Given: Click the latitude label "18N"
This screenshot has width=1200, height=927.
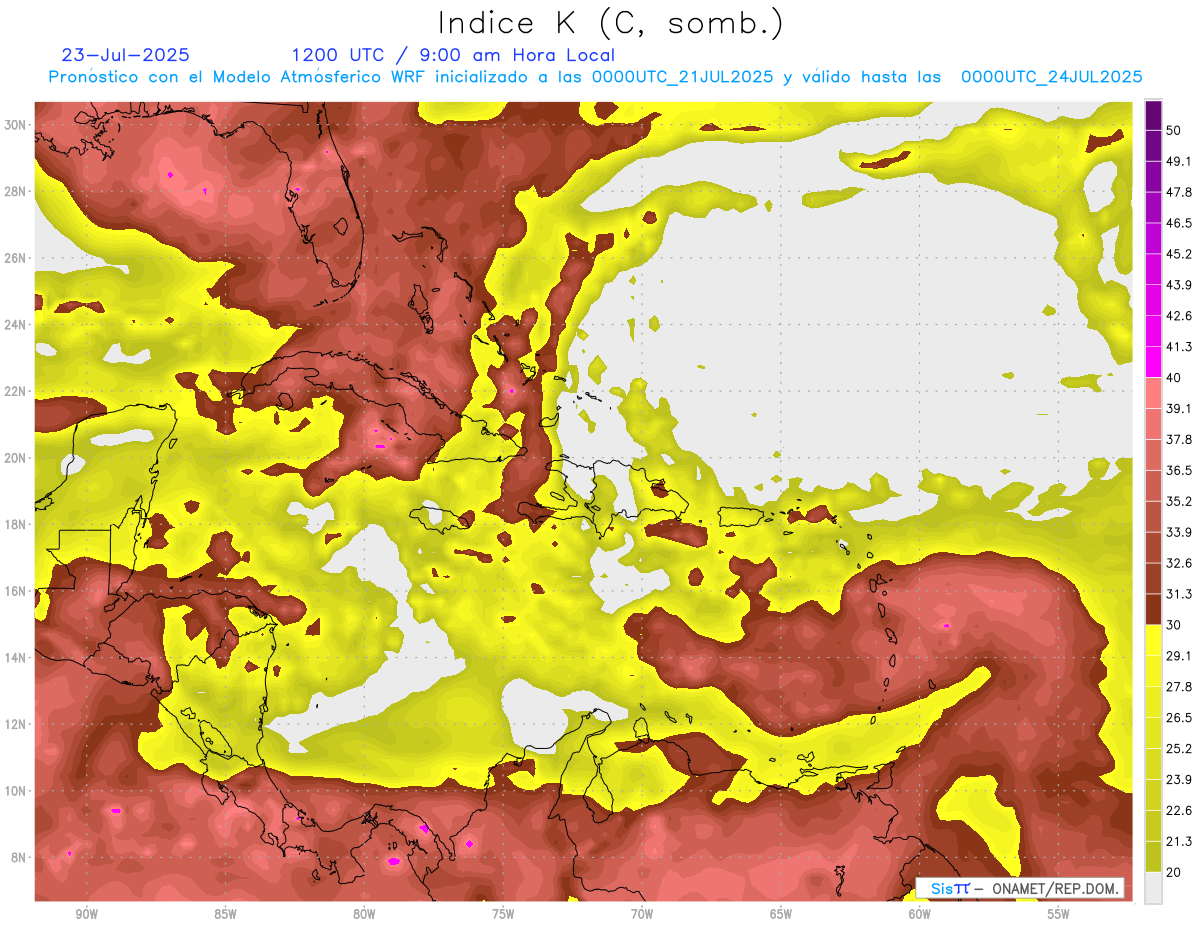Looking at the screenshot, I should [15, 525].
